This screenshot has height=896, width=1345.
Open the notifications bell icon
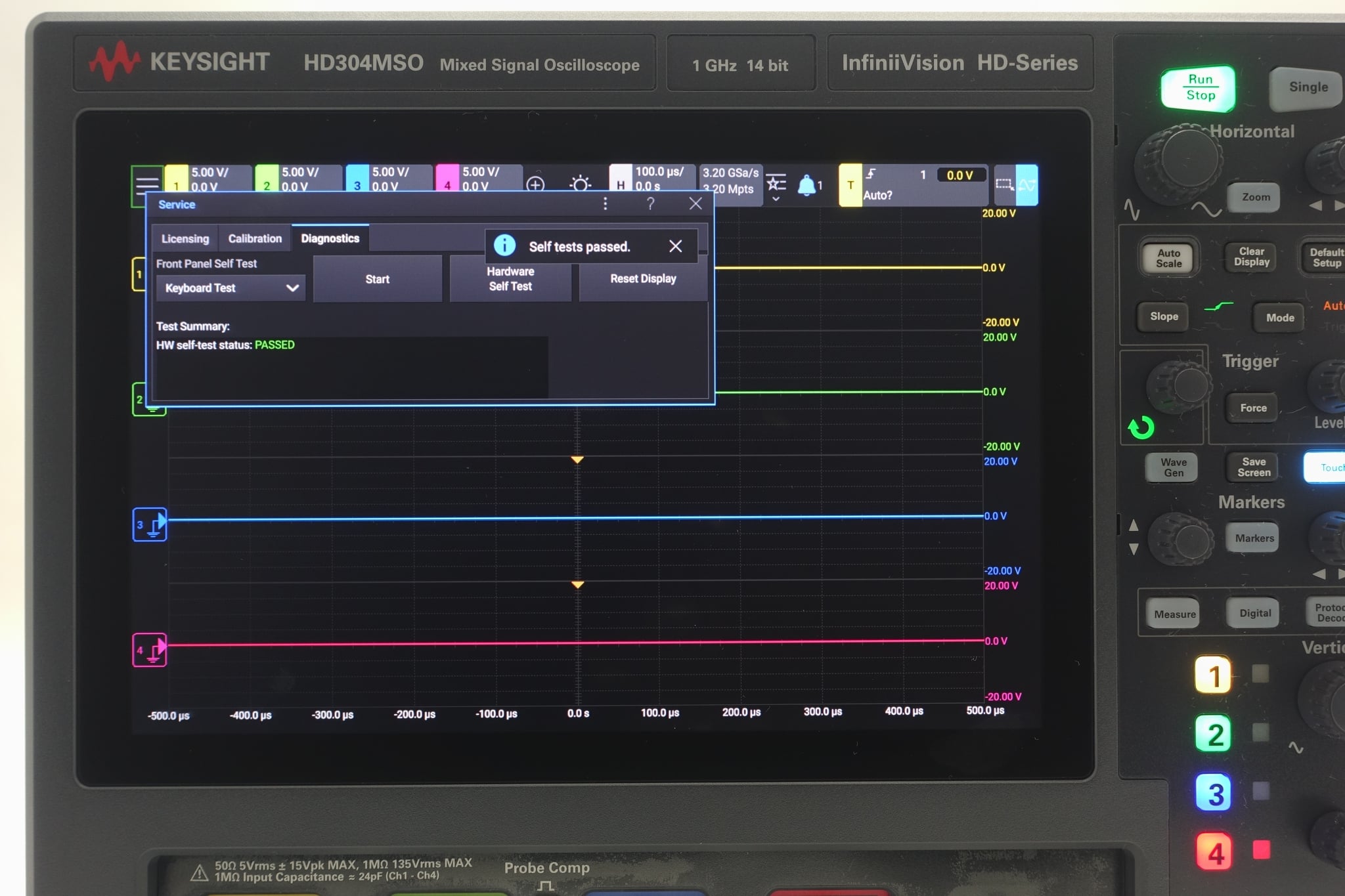[x=806, y=185]
